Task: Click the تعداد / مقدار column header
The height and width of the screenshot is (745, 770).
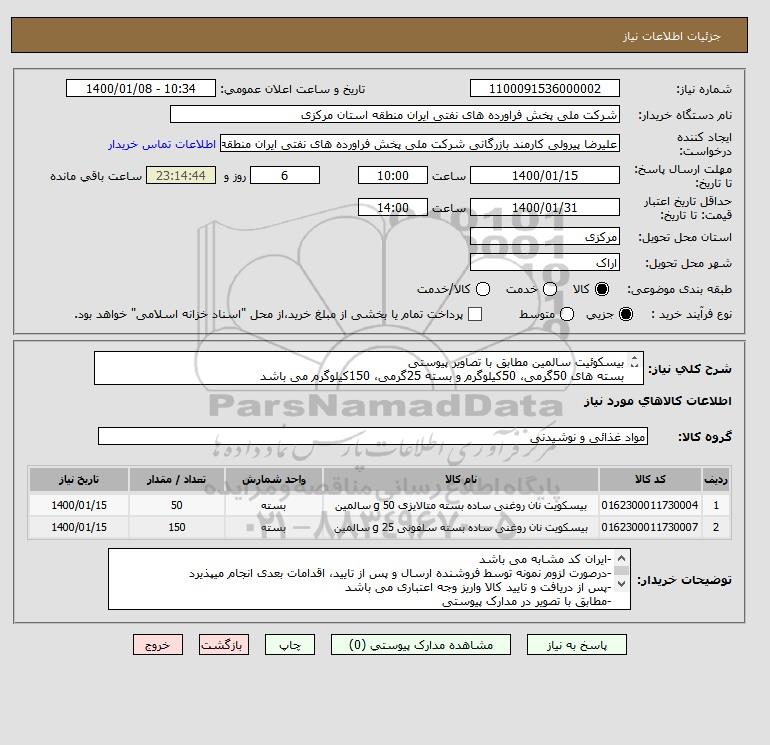Action: pyautogui.click(x=177, y=479)
